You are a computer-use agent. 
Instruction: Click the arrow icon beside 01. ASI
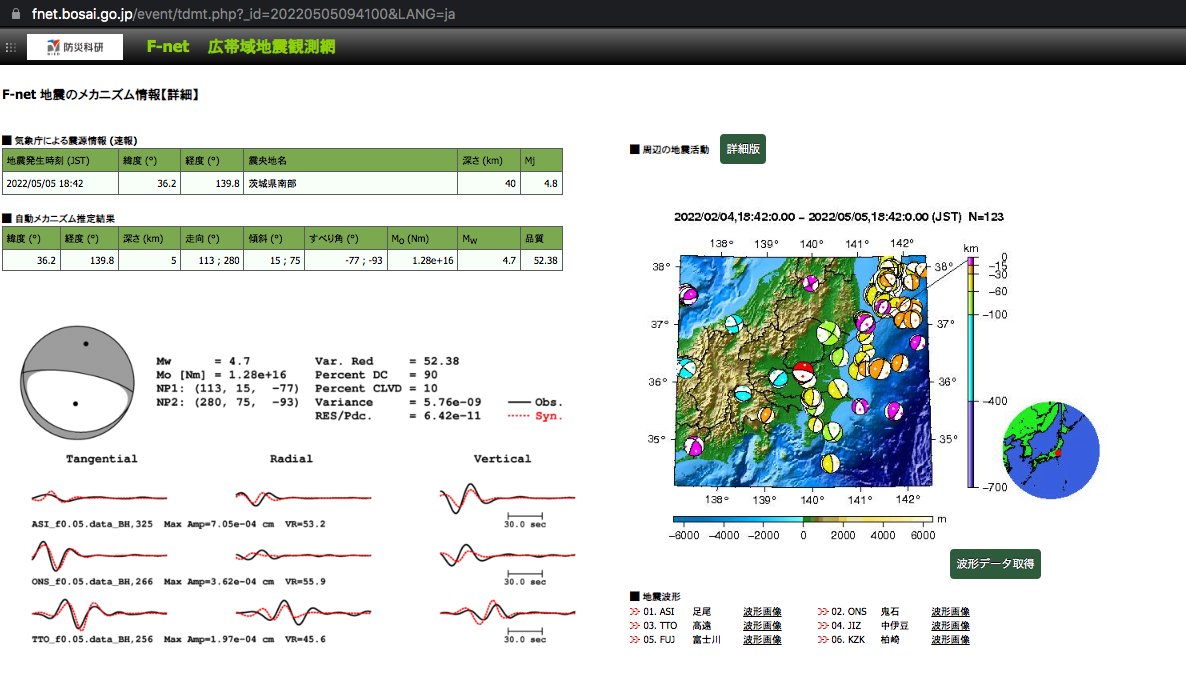635,612
